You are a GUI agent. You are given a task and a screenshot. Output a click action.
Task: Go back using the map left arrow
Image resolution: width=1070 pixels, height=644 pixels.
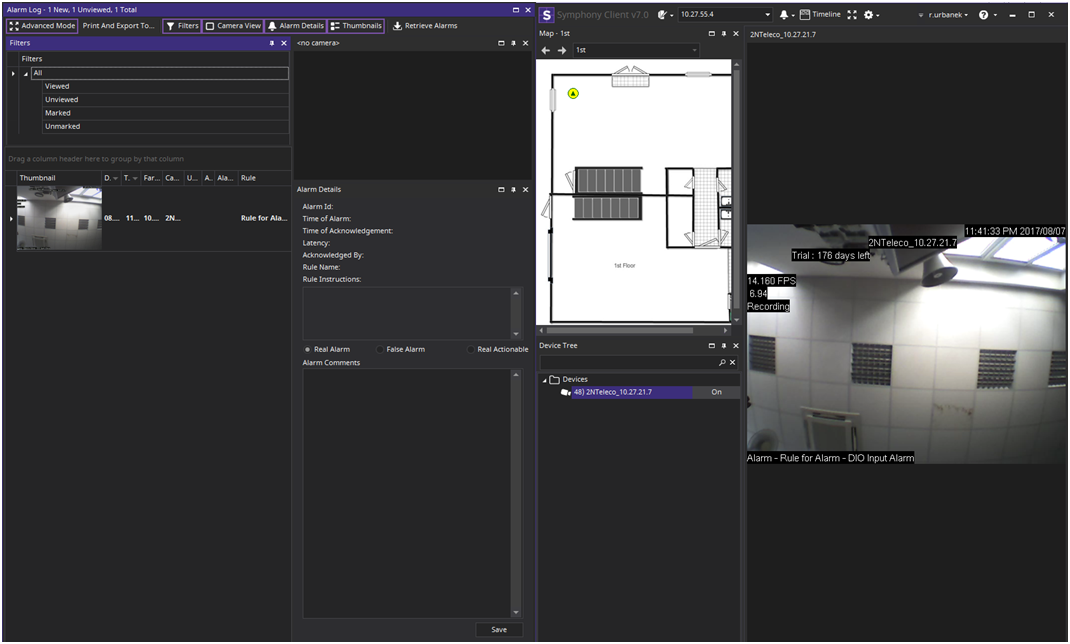547,50
